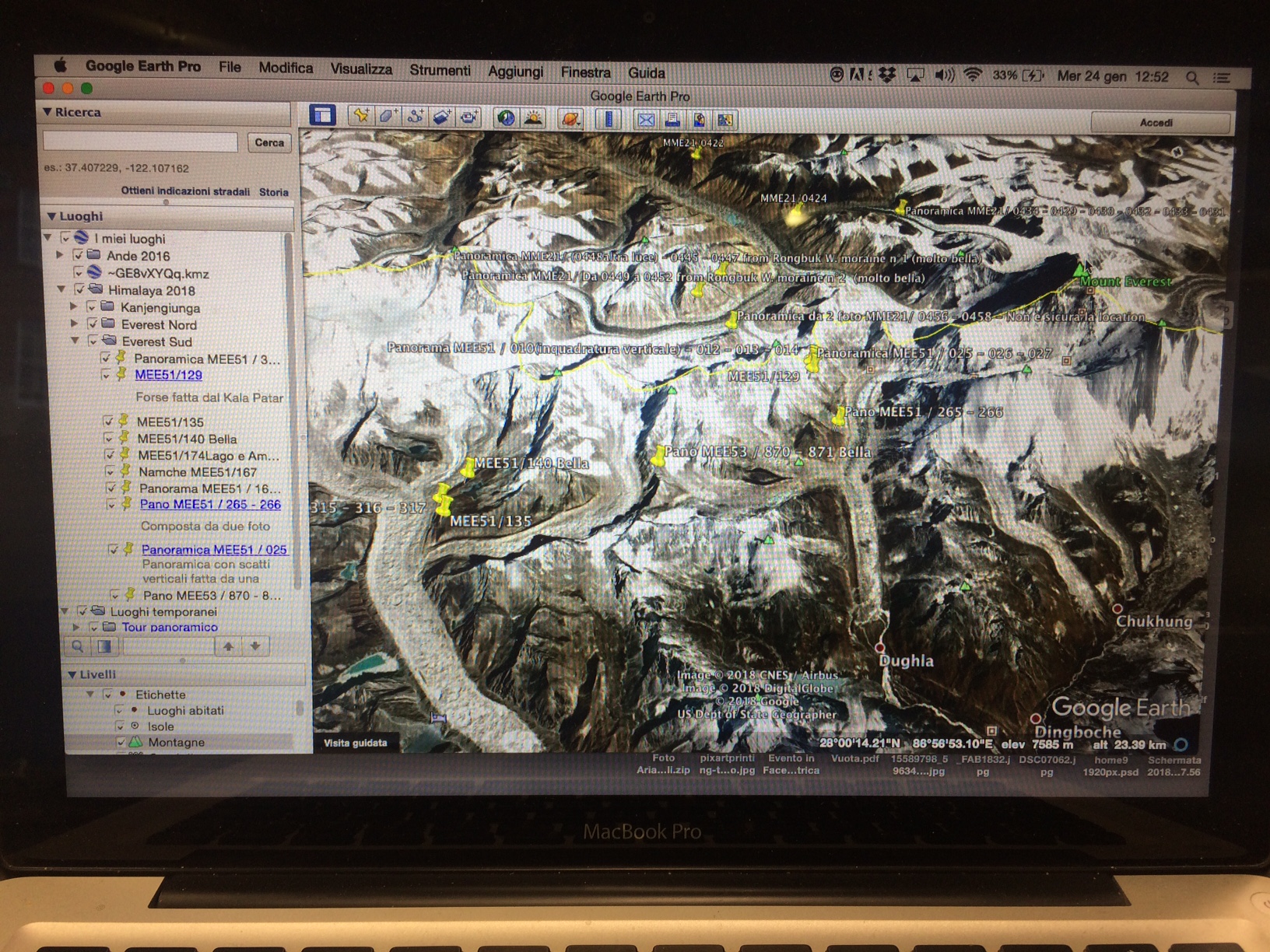Disable the Montagne layer checkbox
Viewport: 1270px width, 952px height.
[x=121, y=742]
